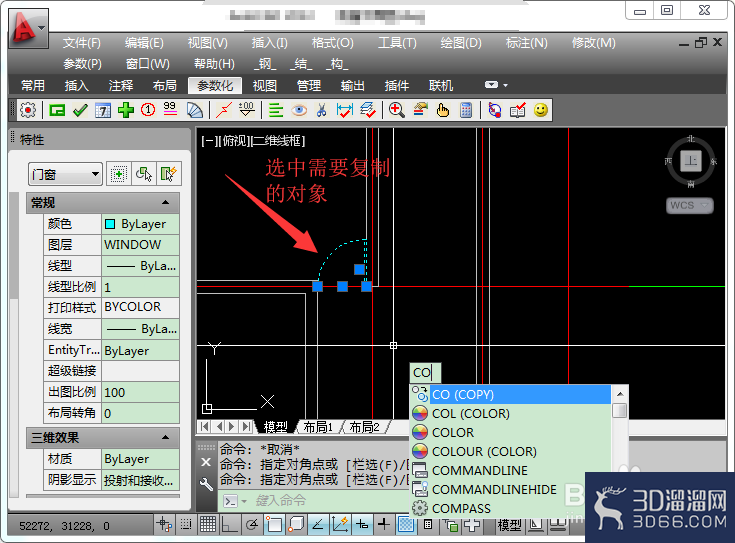This screenshot has height=543, width=735.
Task: Click the pan hand toolbar icon
Action: tap(442, 111)
